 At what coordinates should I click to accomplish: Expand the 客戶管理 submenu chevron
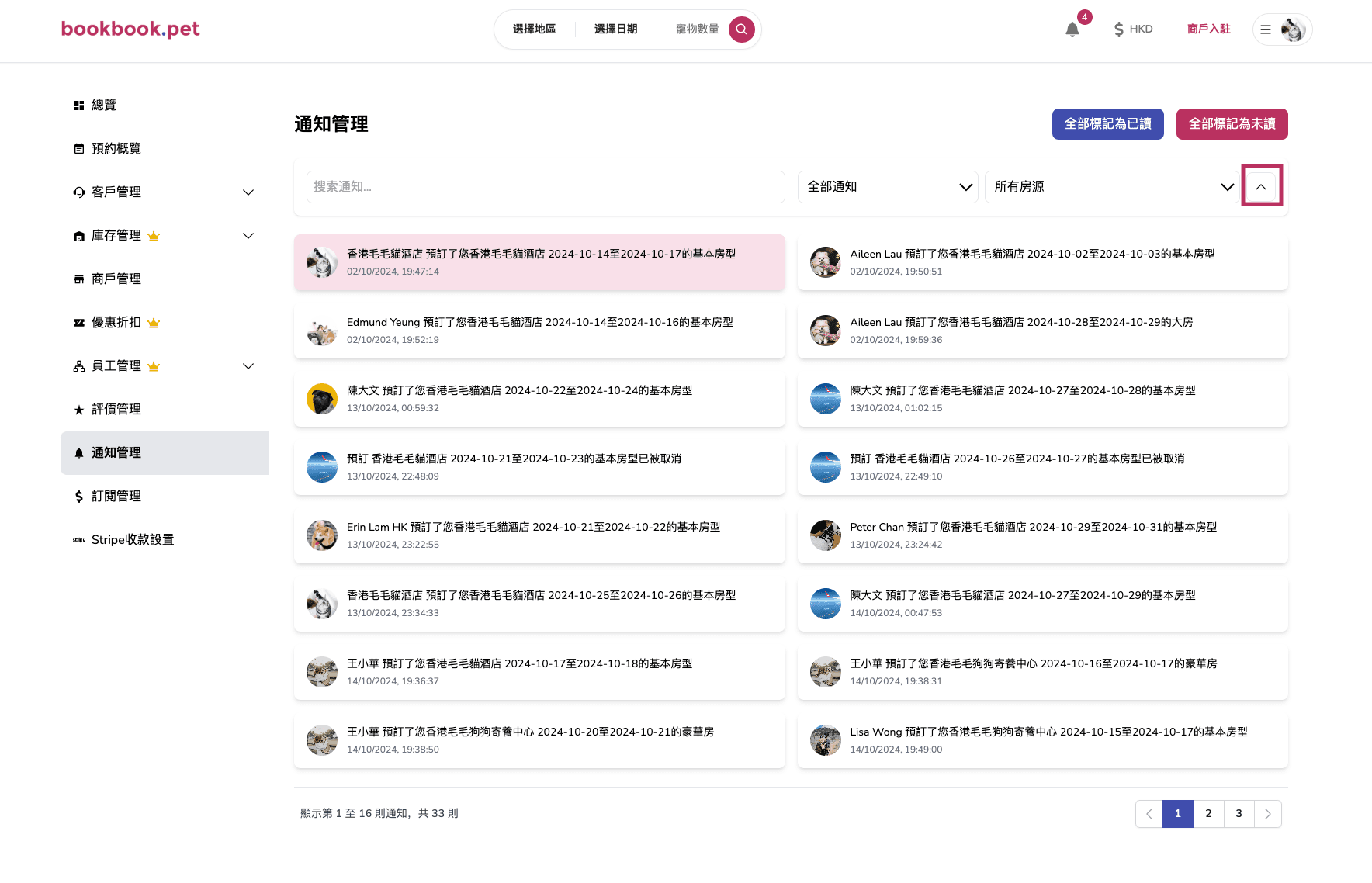point(248,192)
